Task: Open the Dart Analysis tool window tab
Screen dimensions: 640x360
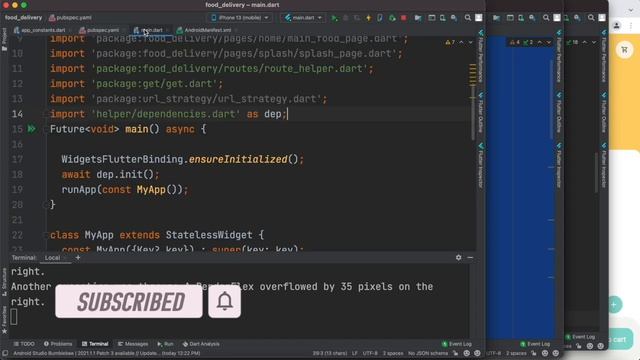Action: 201,344
